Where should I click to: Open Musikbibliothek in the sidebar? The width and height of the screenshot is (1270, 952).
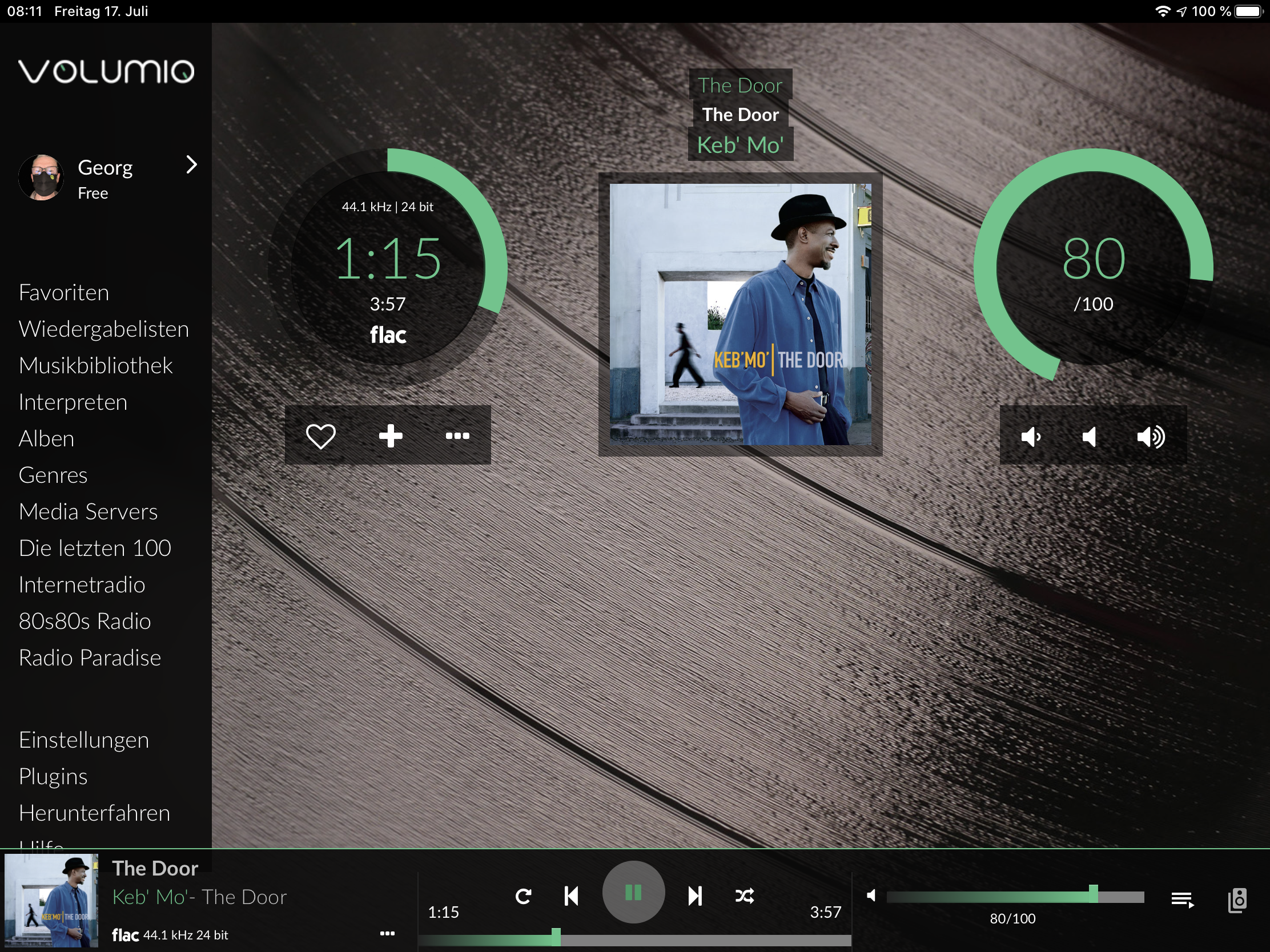[95, 365]
